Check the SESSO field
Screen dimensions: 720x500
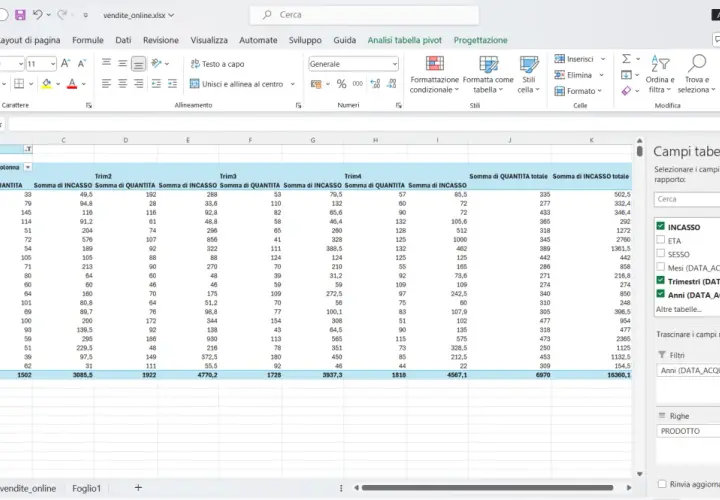click(661, 253)
